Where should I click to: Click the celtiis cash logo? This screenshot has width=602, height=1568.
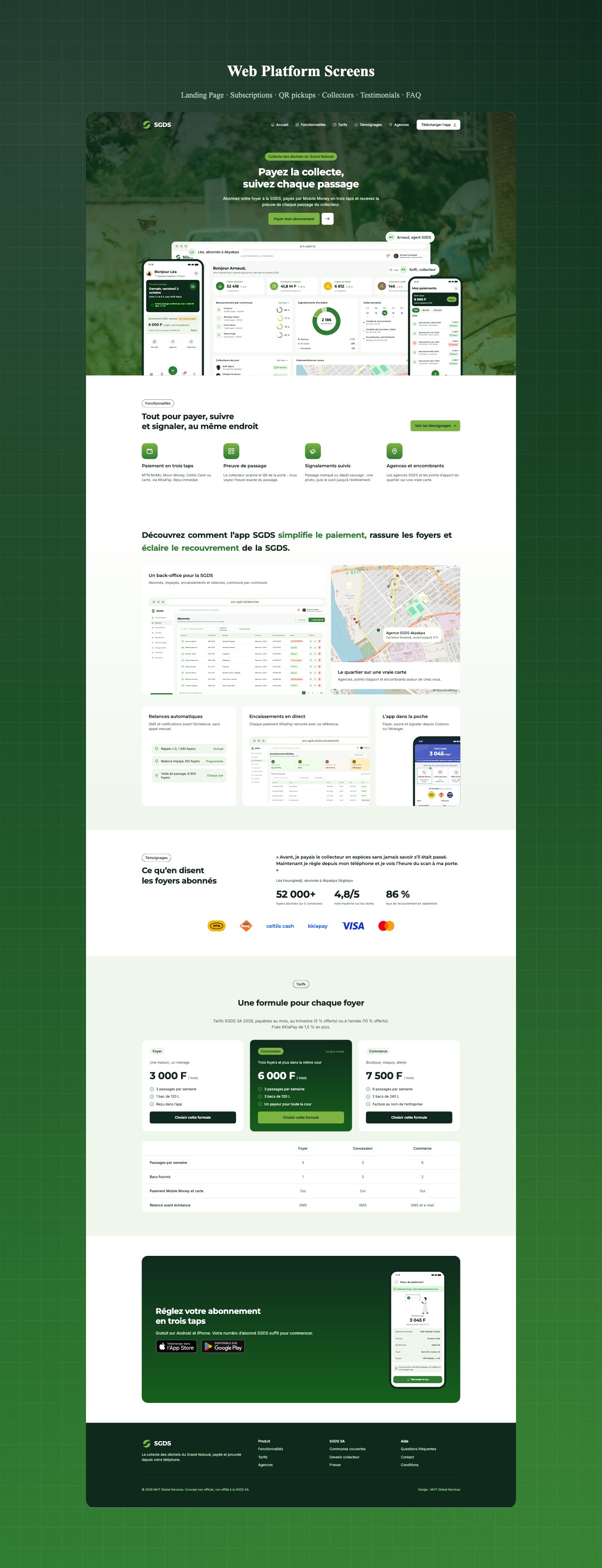click(280, 926)
